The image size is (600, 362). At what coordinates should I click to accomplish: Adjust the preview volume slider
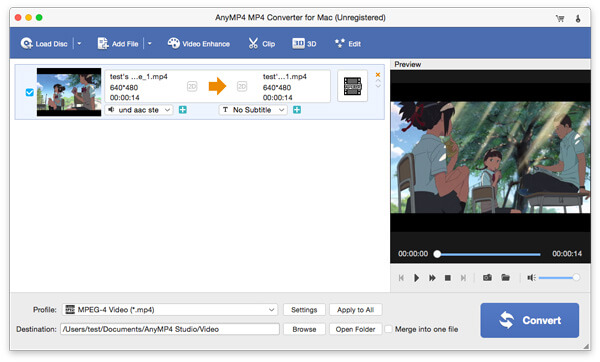559,277
